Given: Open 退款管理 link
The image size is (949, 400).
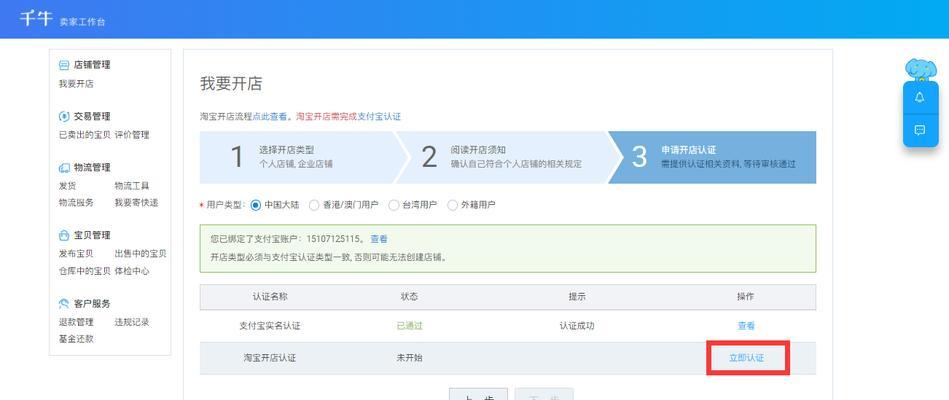Looking at the screenshot, I should [76, 322].
